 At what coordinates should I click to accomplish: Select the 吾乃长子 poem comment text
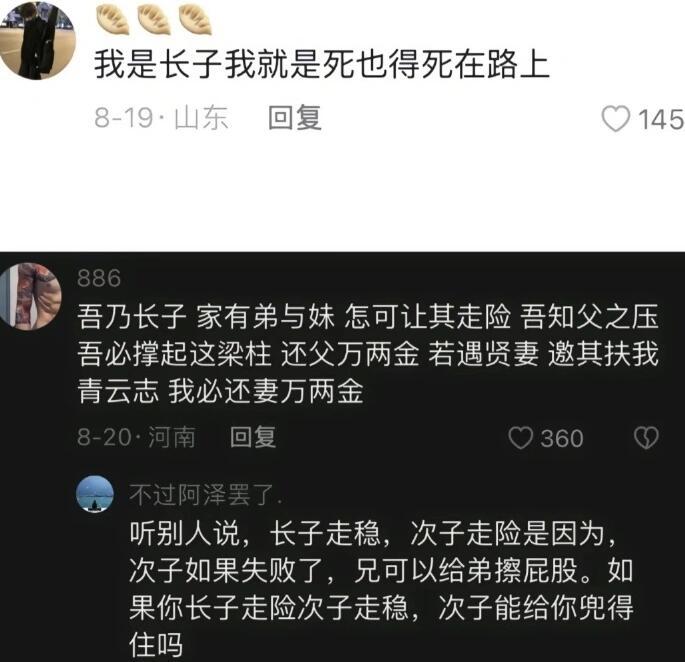(x=368, y=354)
